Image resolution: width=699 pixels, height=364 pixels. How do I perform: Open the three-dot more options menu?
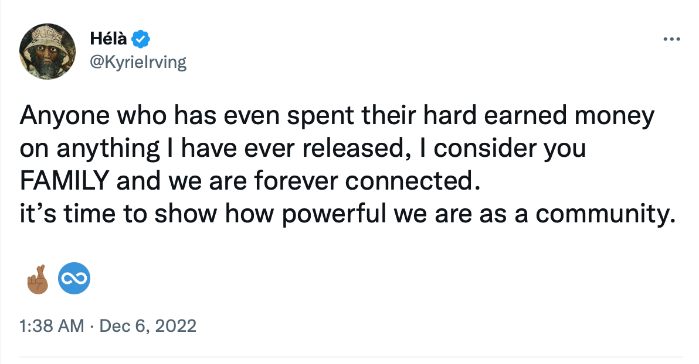672,39
